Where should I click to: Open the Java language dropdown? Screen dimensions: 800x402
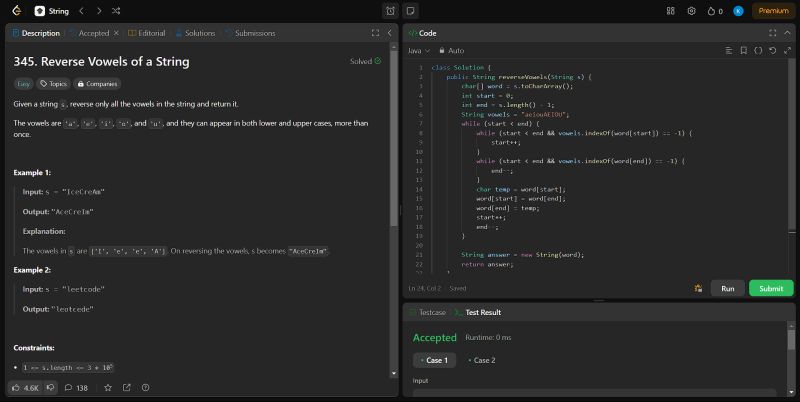click(420, 50)
